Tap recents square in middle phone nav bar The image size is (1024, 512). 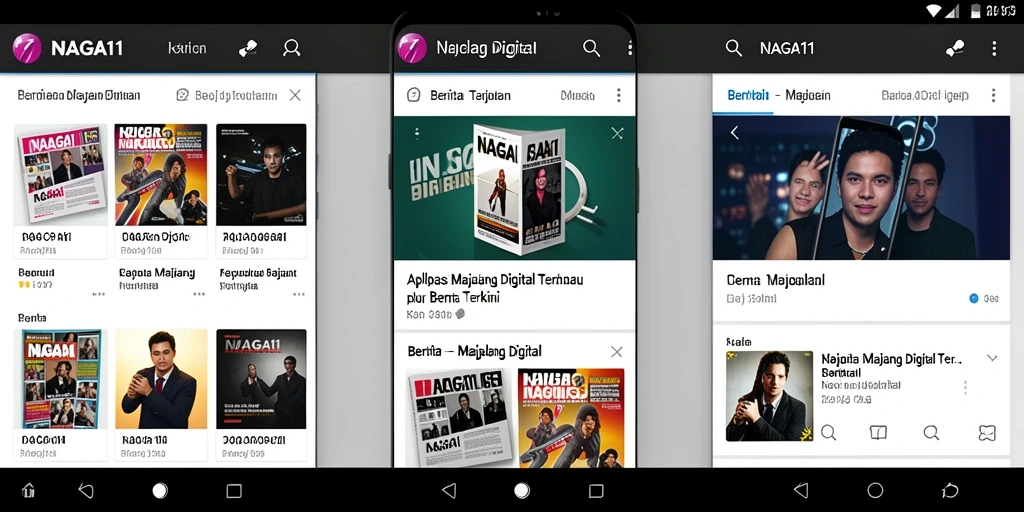coord(596,491)
